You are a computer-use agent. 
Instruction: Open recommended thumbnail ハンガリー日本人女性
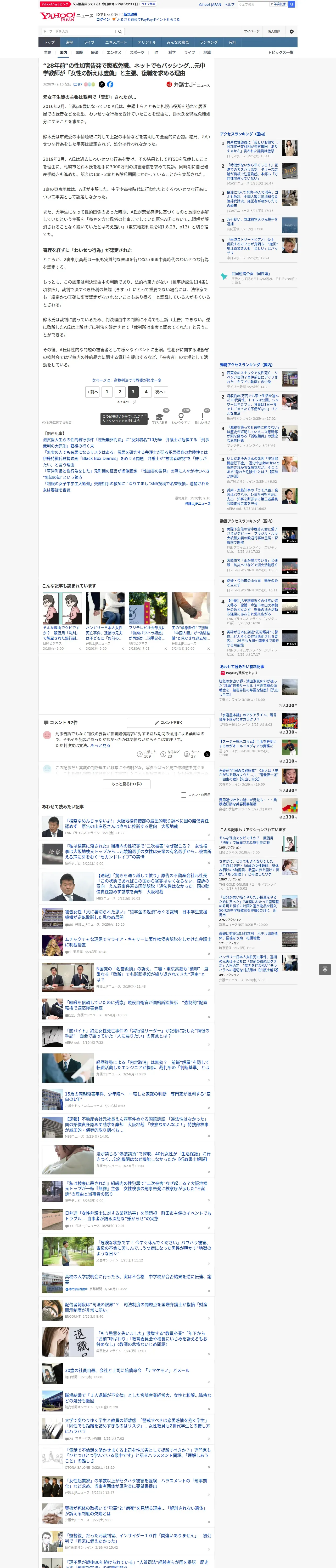click(105, 609)
